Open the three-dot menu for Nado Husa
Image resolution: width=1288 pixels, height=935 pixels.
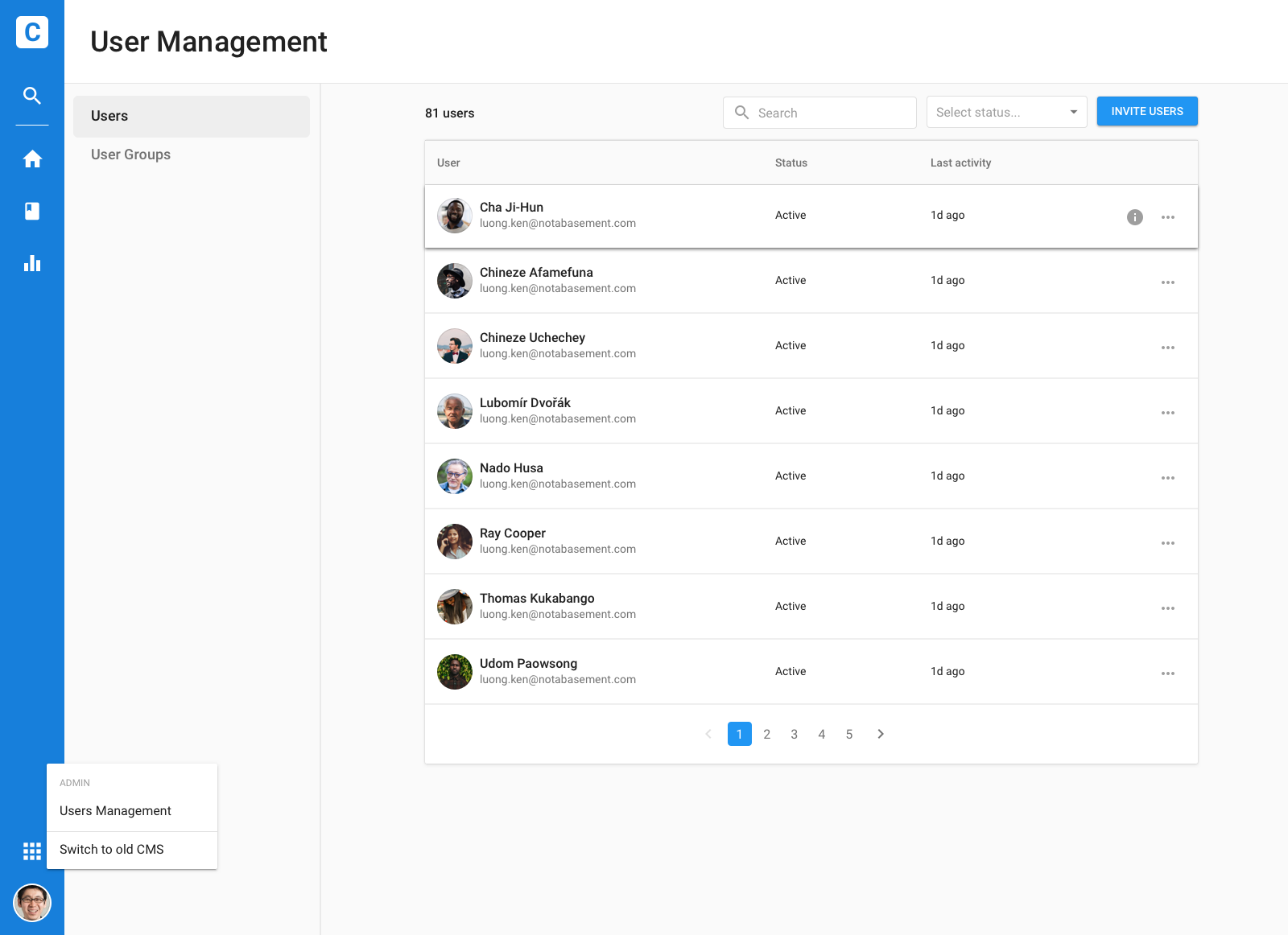pos(1167,478)
